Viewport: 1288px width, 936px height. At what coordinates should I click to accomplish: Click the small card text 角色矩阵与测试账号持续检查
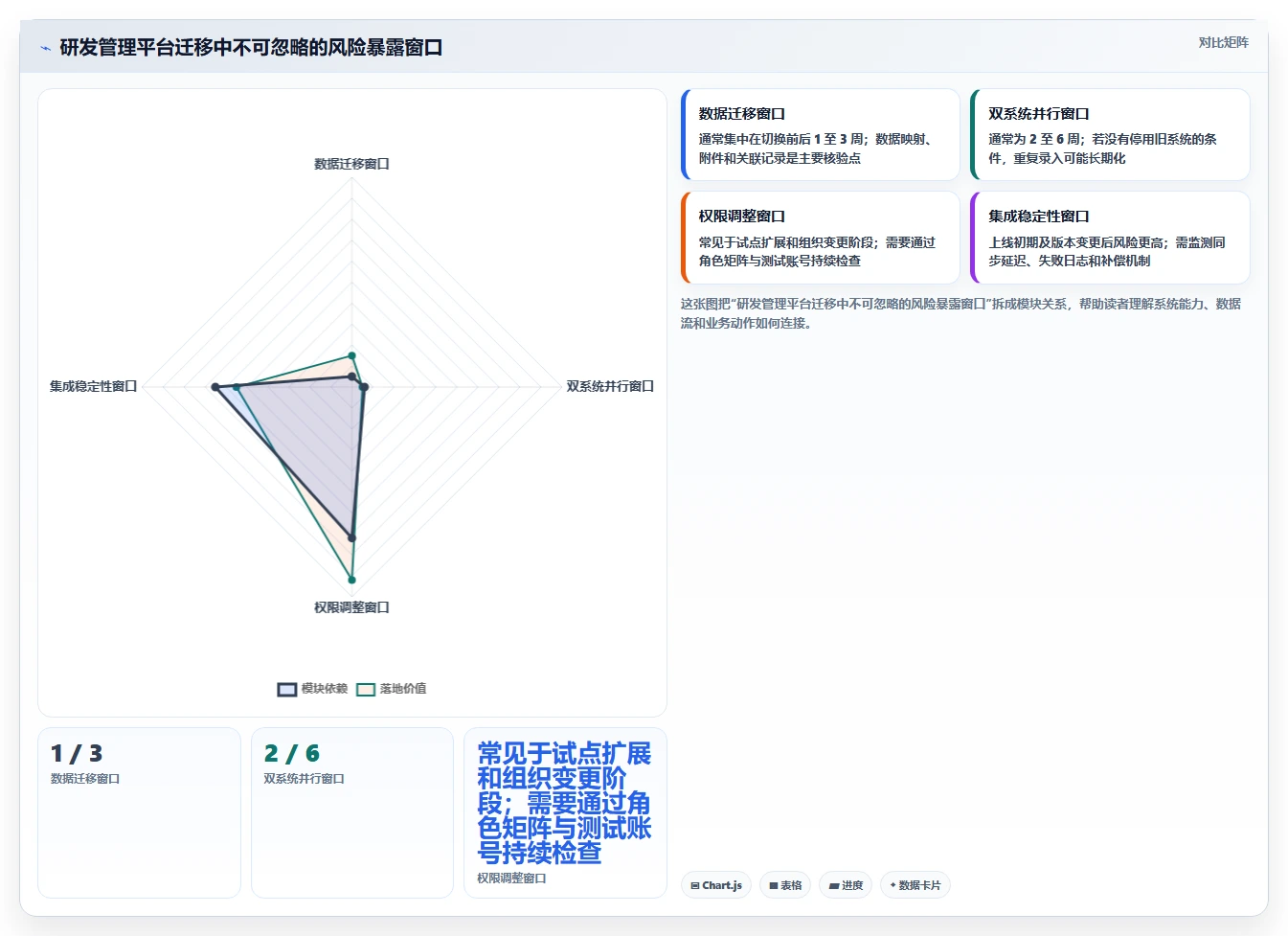tap(780, 261)
